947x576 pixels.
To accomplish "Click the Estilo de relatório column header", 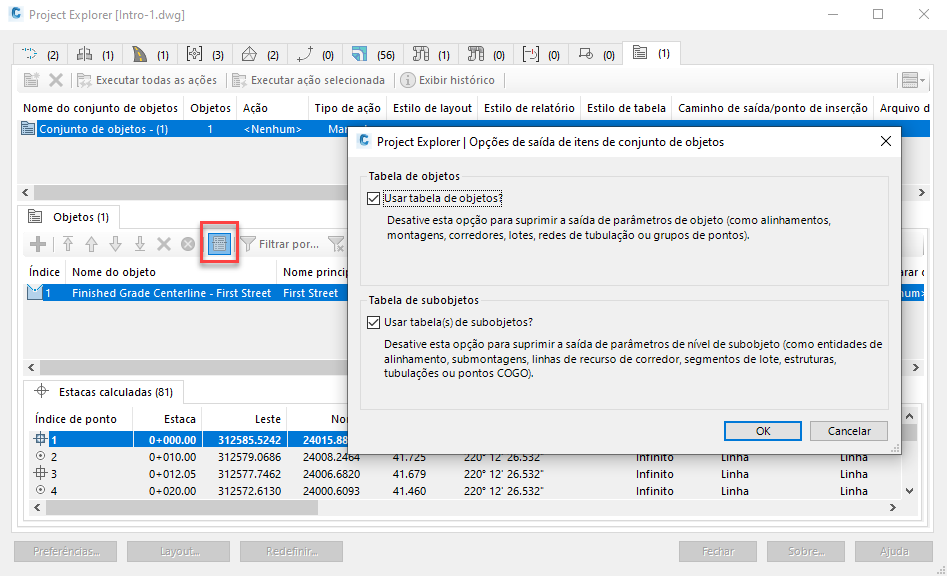I will point(529,108).
